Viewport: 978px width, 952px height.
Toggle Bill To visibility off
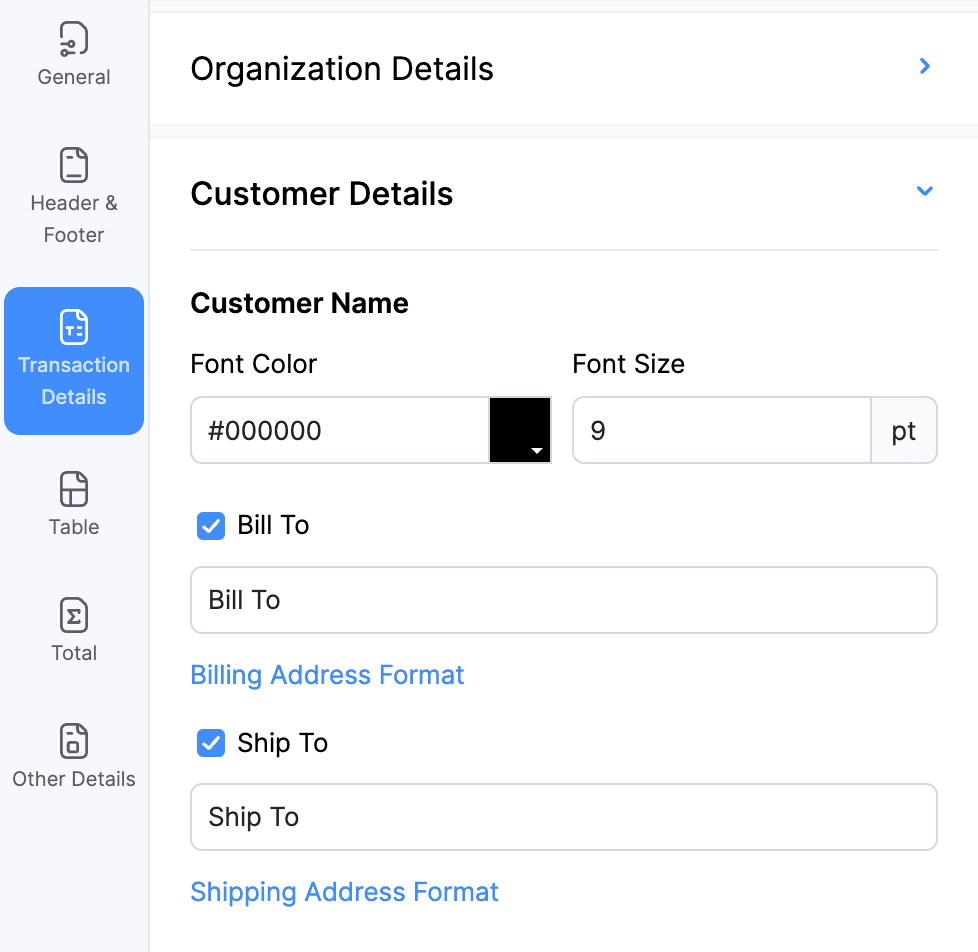pos(210,525)
